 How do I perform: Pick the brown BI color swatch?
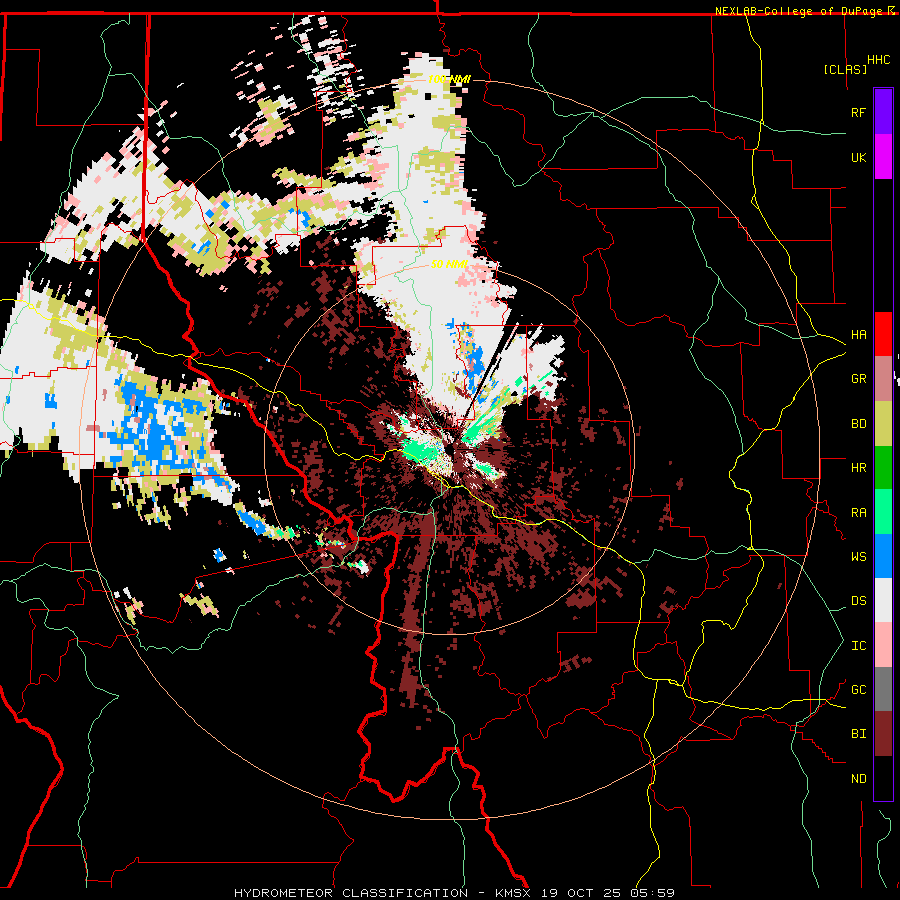point(883,734)
